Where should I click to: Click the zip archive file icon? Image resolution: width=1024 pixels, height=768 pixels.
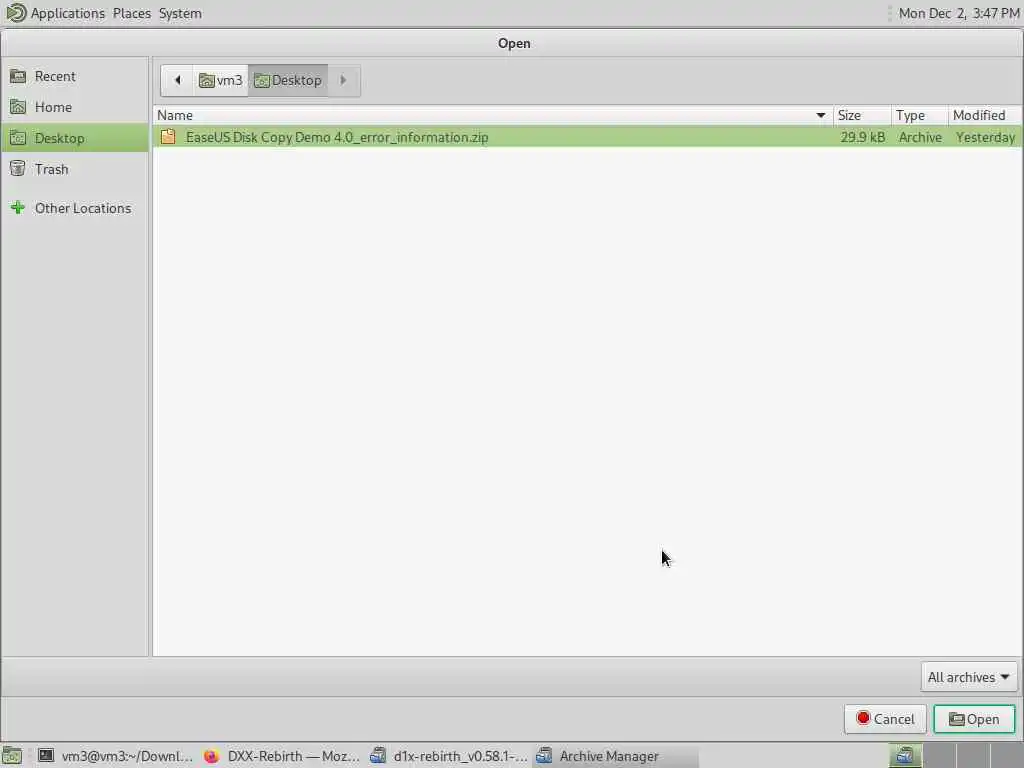[168, 136]
